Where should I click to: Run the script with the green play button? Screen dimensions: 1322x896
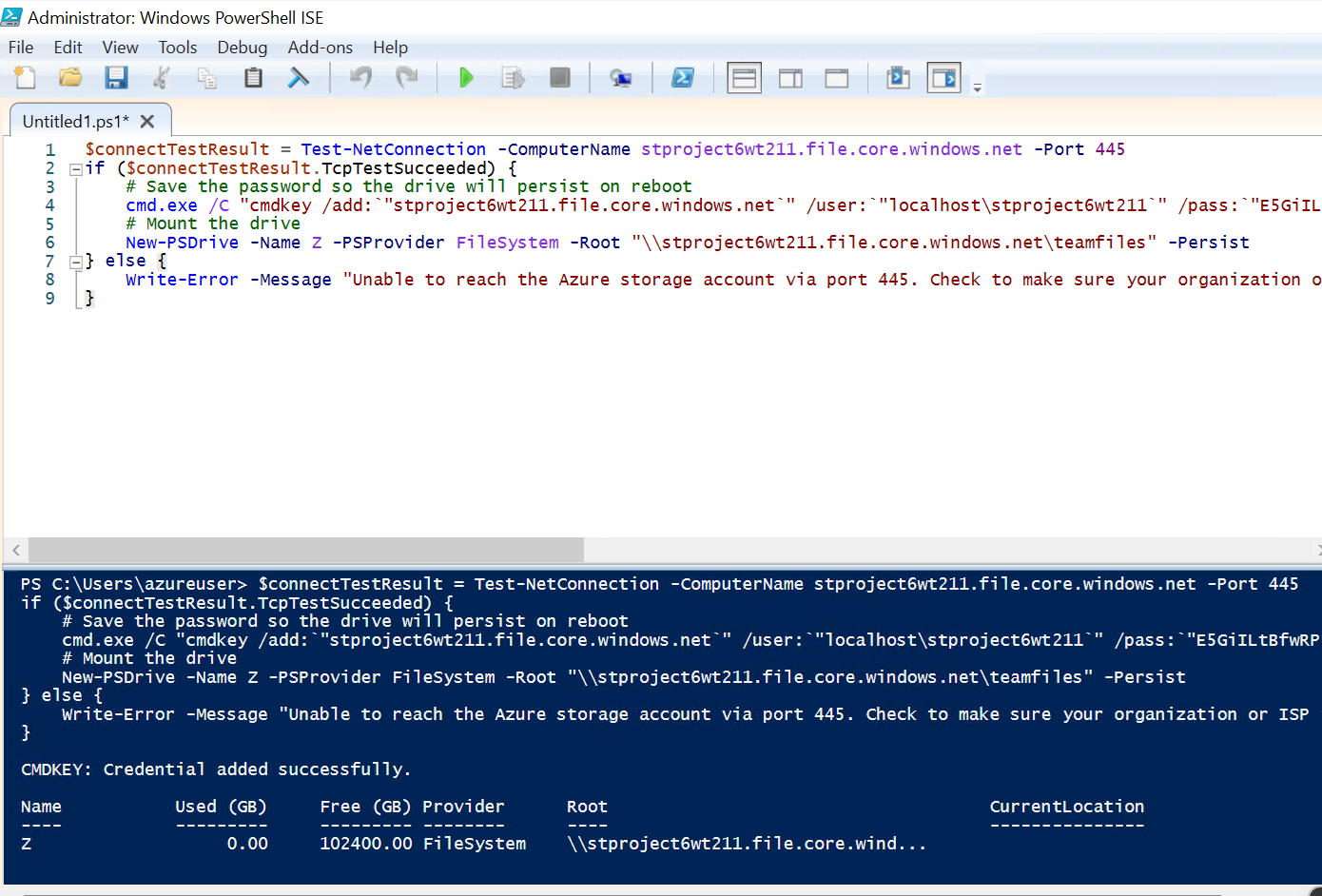click(x=466, y=78)
